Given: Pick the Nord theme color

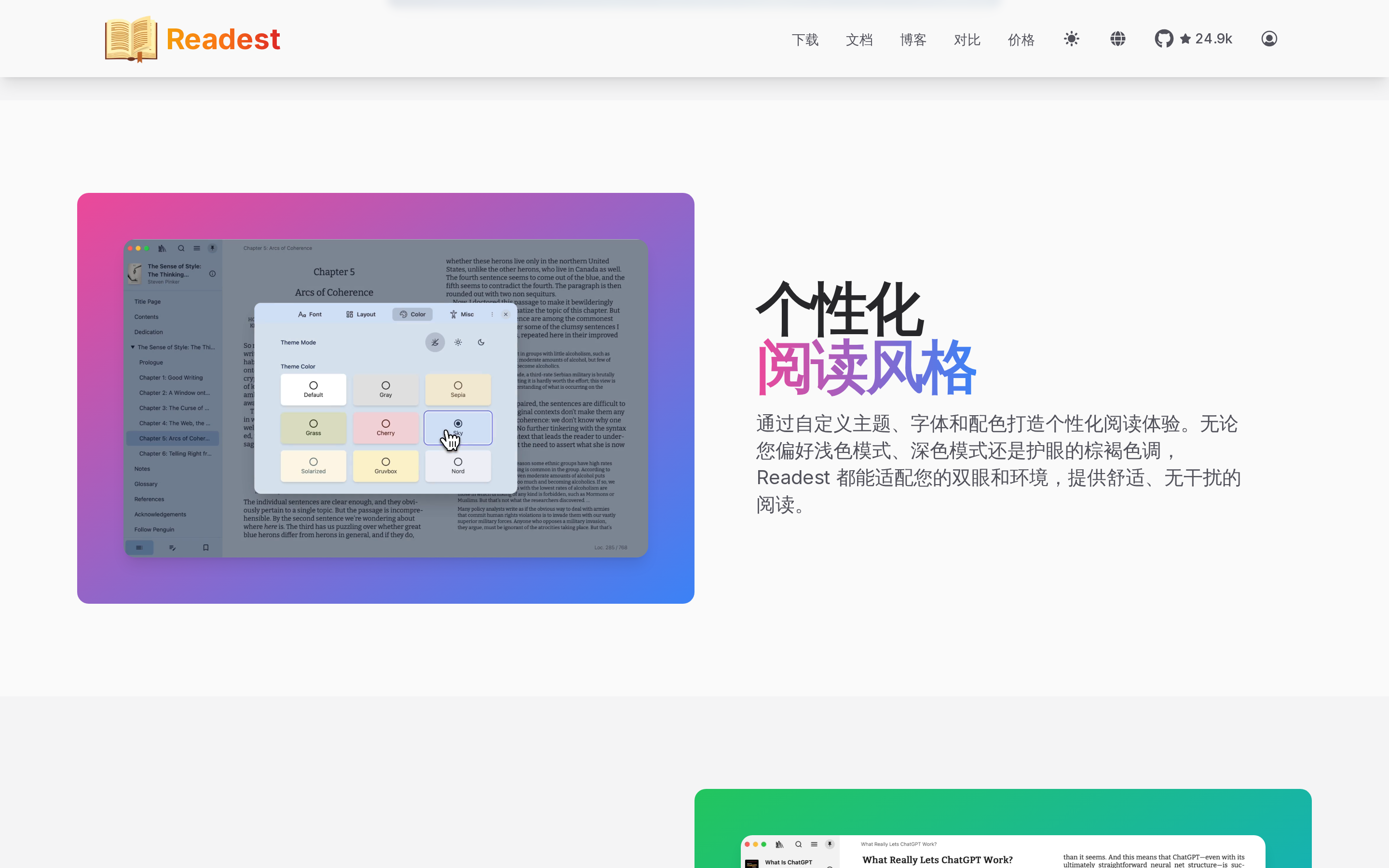Looking at the screenshot, I should pos(458,466).
